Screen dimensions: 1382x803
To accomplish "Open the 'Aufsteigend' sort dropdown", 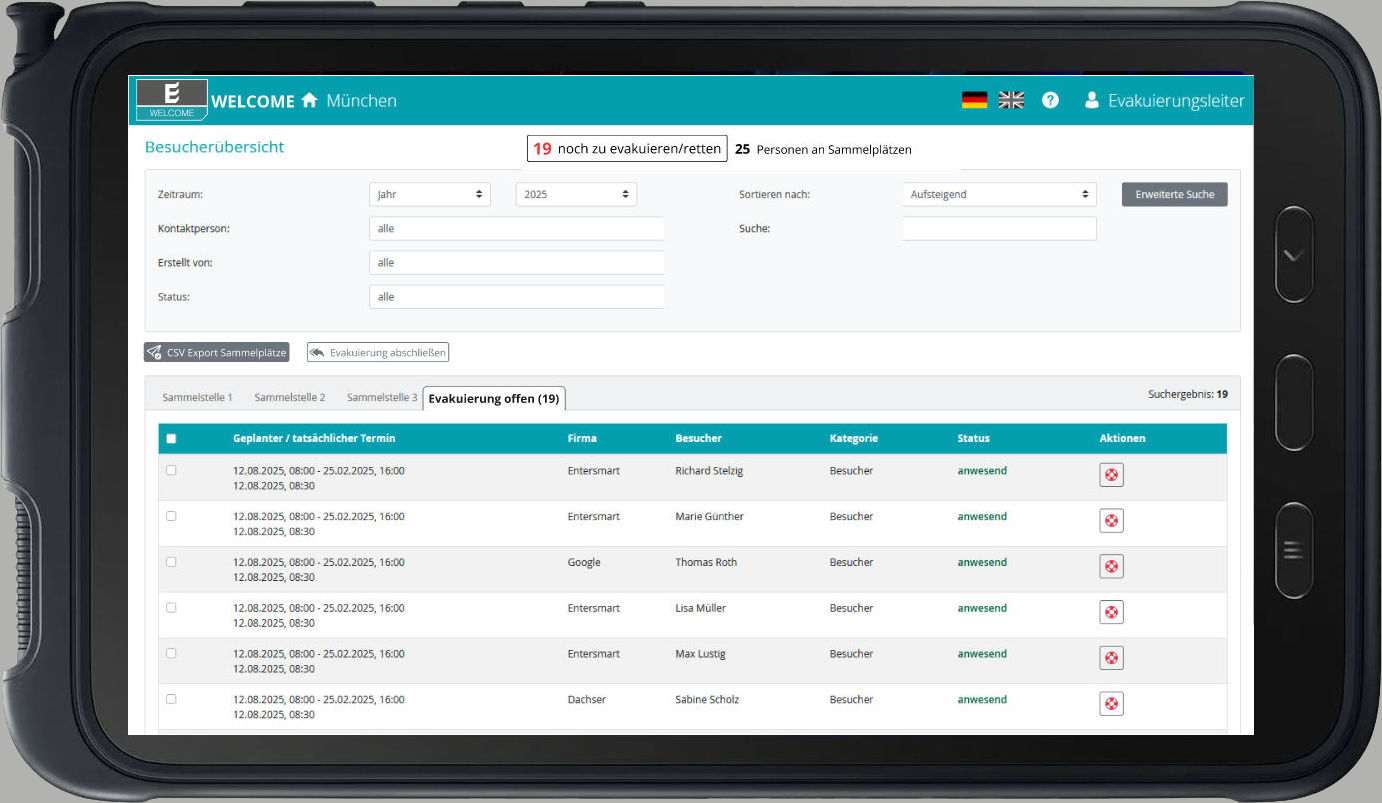I will (999, 194).
